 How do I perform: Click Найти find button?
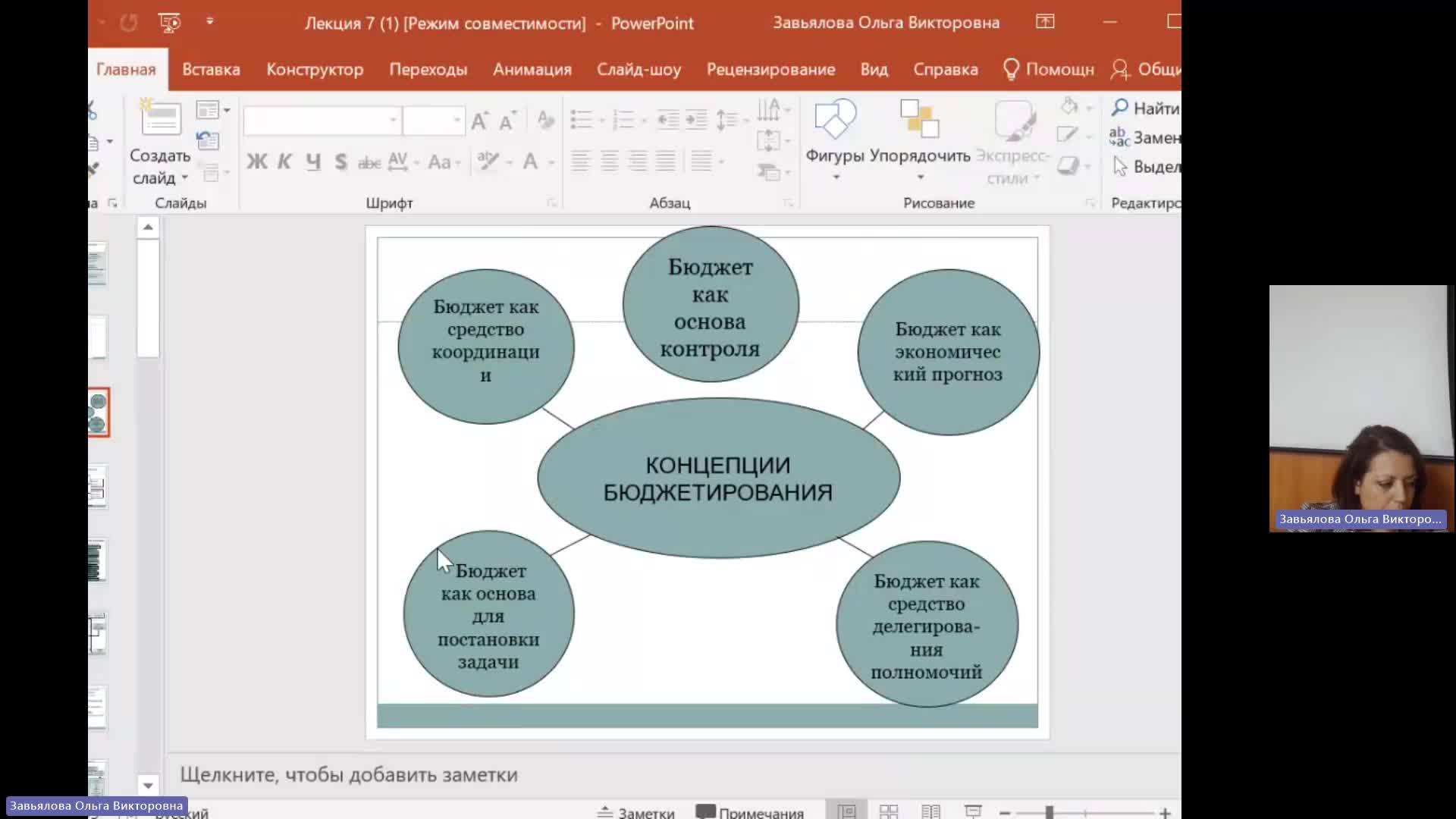tap(1145, 108)
